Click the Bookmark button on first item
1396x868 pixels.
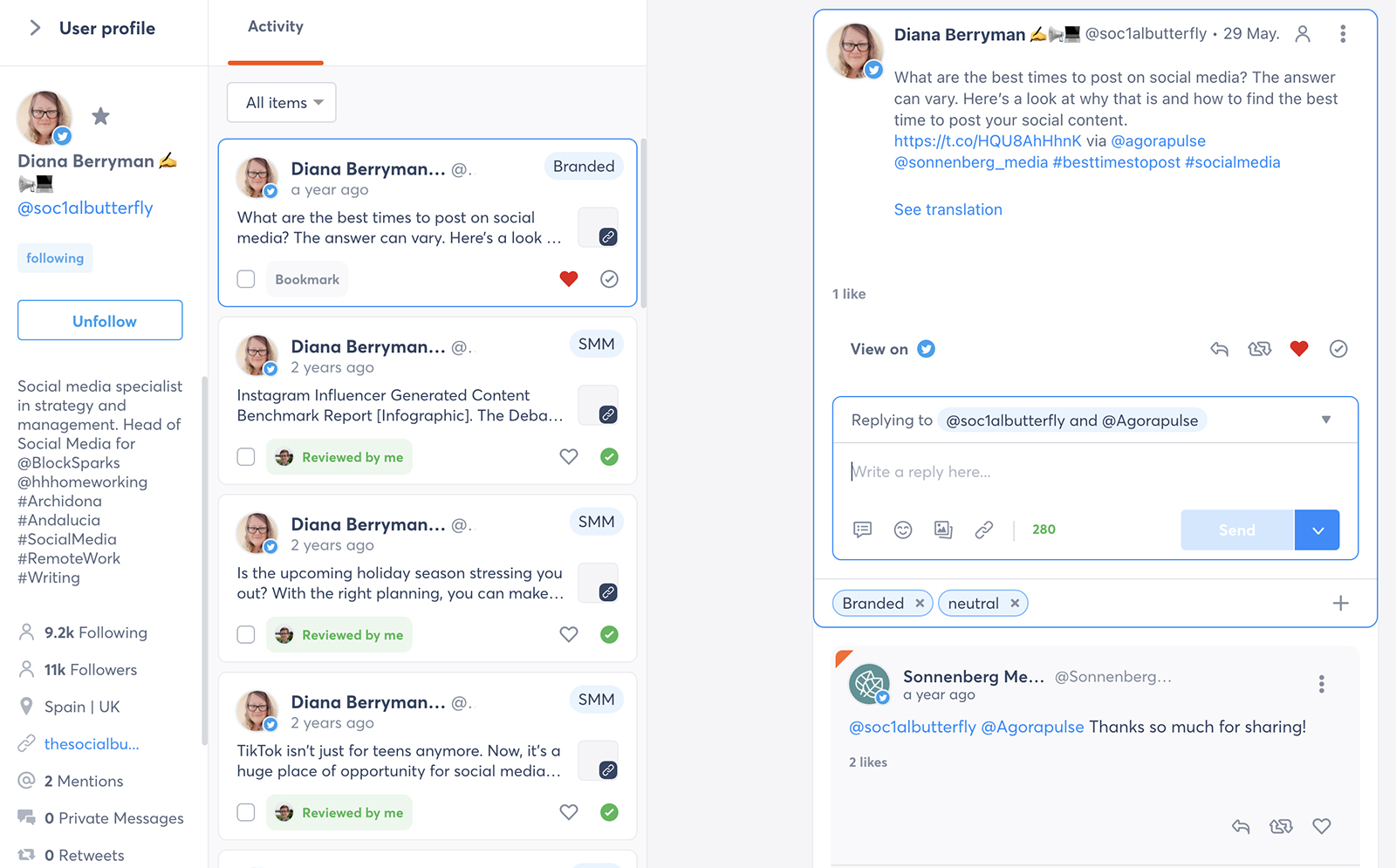307,279
